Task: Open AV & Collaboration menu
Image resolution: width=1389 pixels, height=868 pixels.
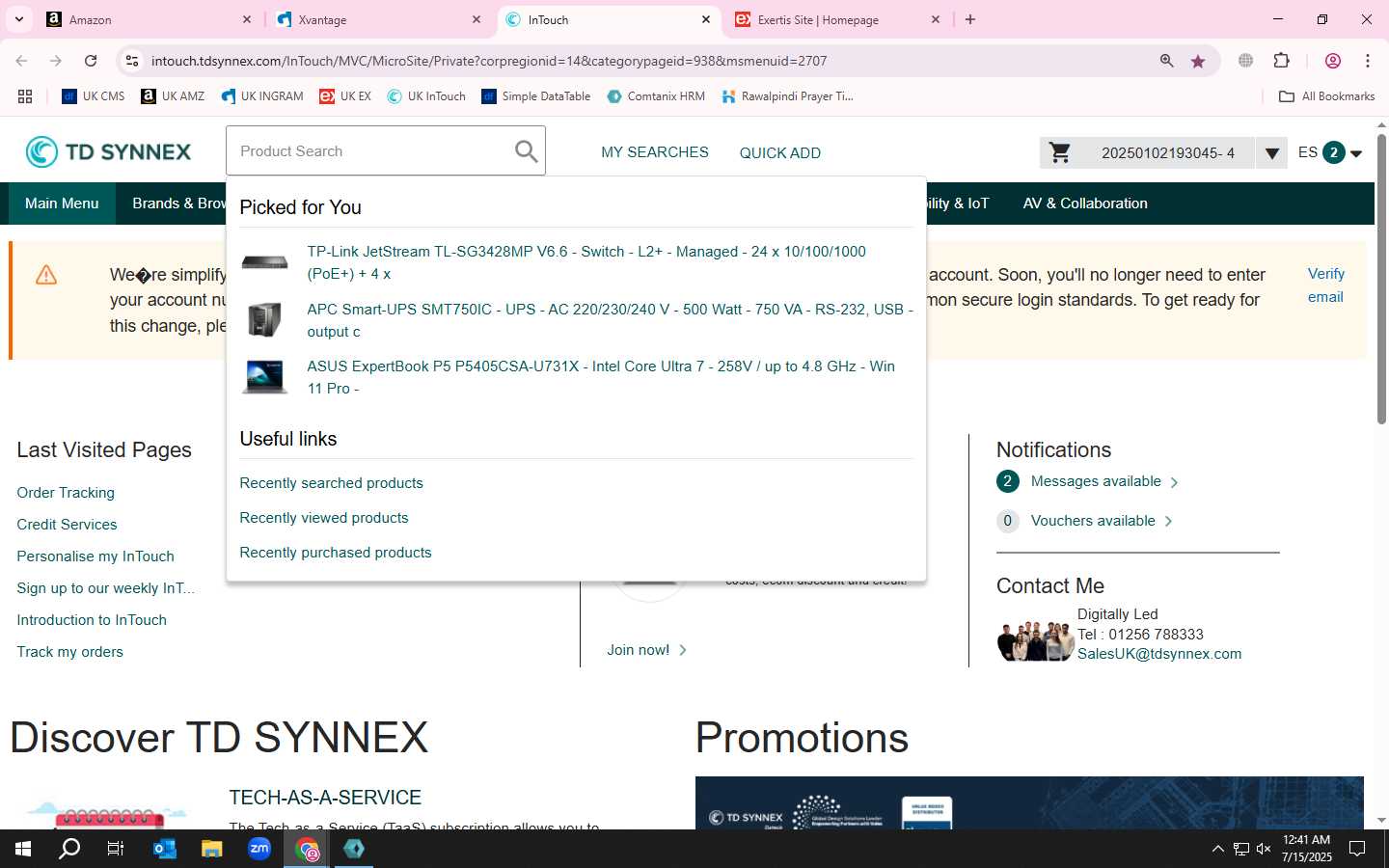Action: [1085, 203]
